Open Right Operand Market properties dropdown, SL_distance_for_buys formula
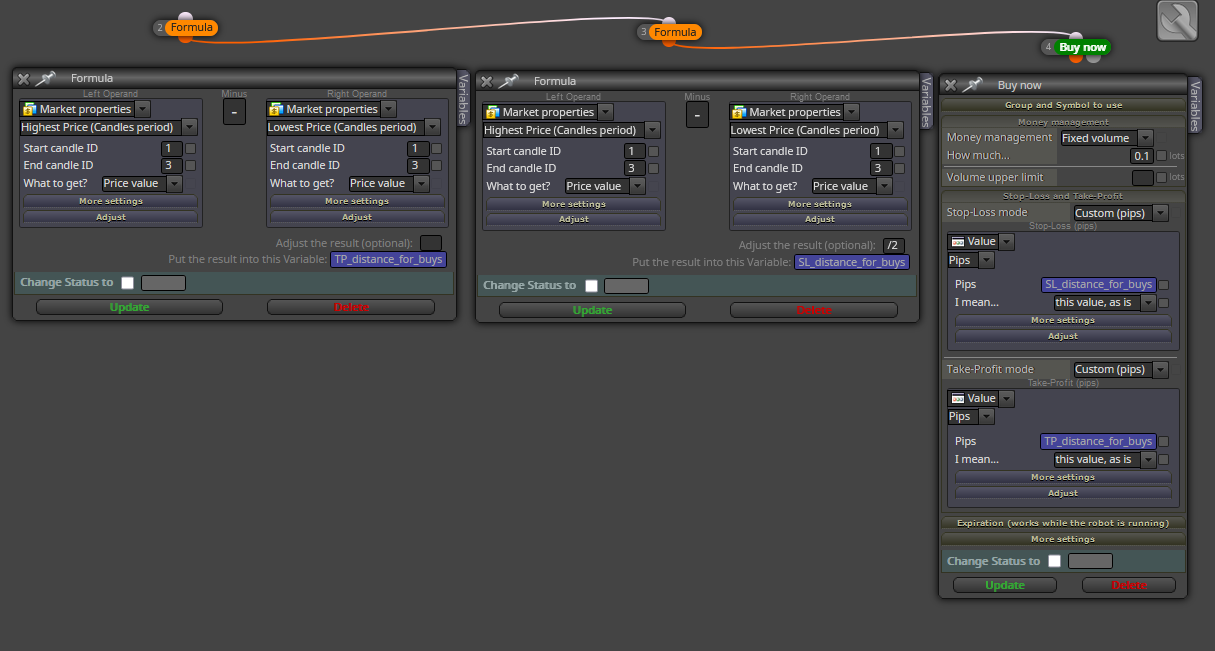Image resolution: width=1215 pixels, height=651 pixels. (795, 112)
